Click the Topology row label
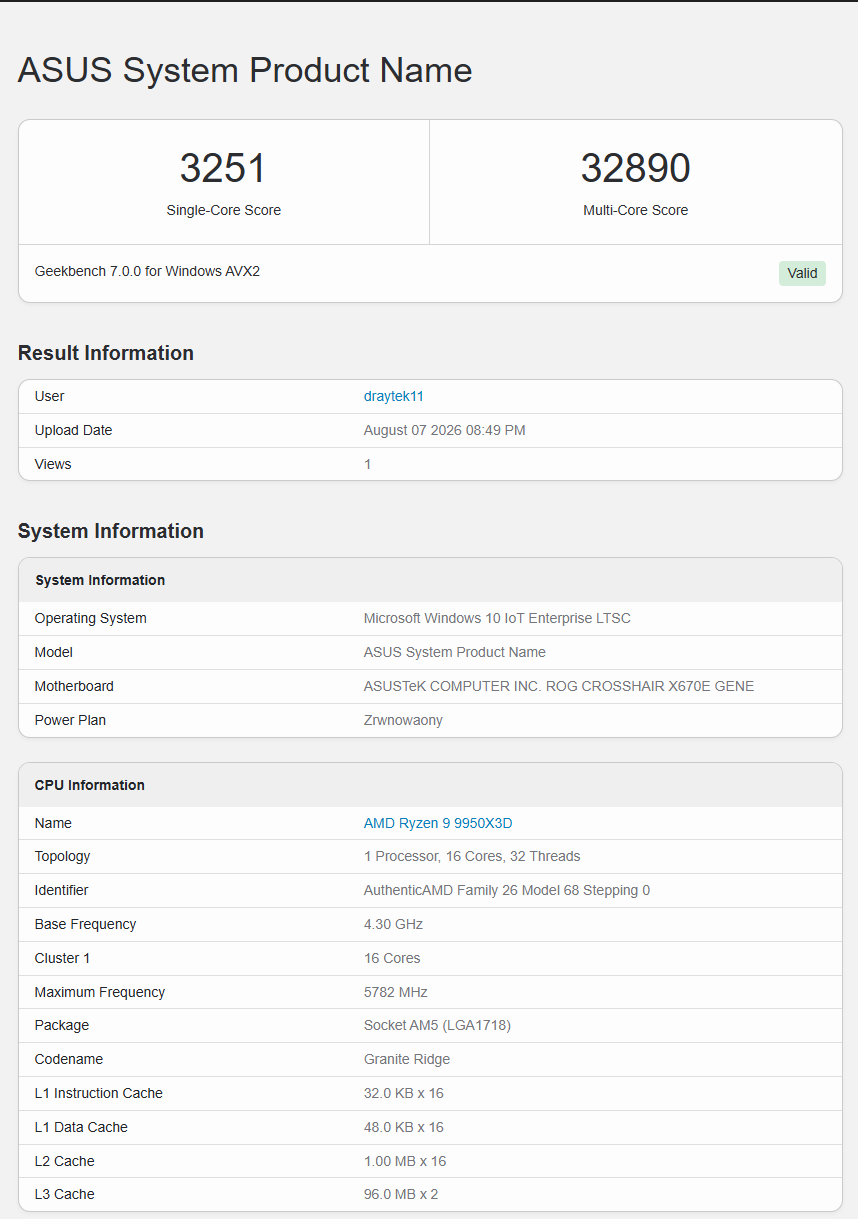Screen dimensions: 858x1219 click(62, 856)
